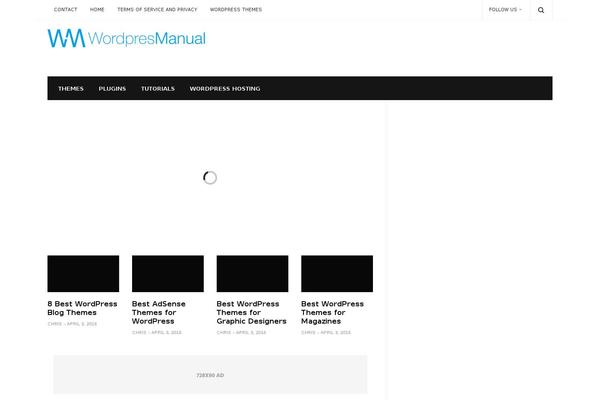Select Plugins in main navigation
Image resolution: width=600 pixels, height=400 pixels.
(112, 88)
